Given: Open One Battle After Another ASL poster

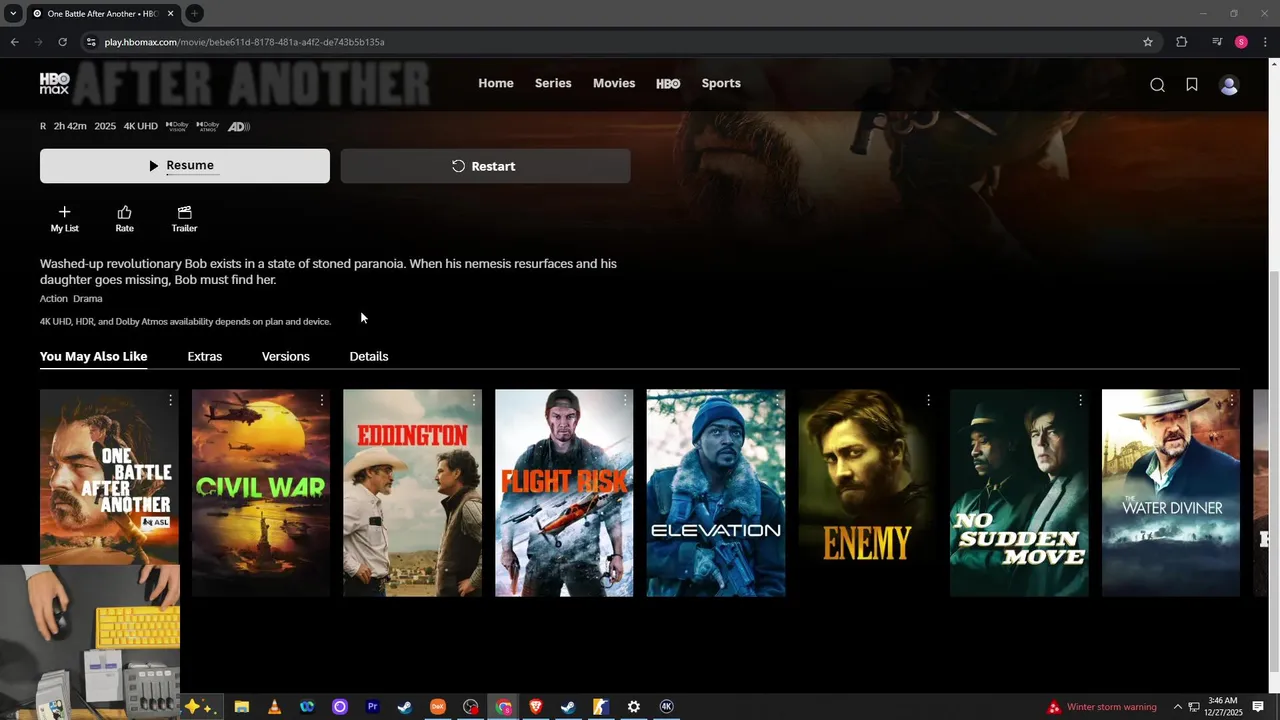Looking at the screenshot, I should (109, 477).
